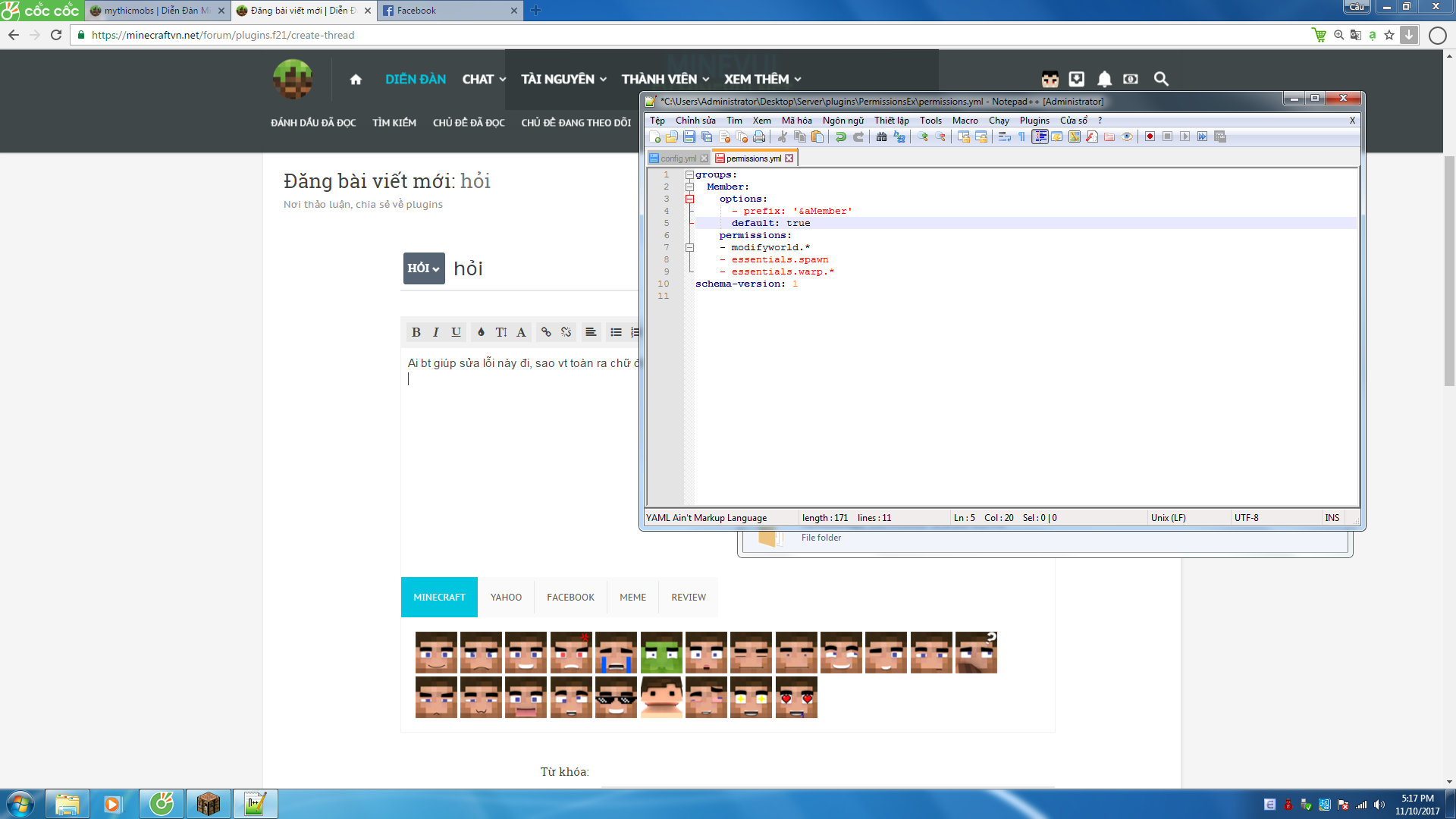Insert the green zombie face emoticon
Viewport: 1456px width, 819px height.
tap(661, 652)
